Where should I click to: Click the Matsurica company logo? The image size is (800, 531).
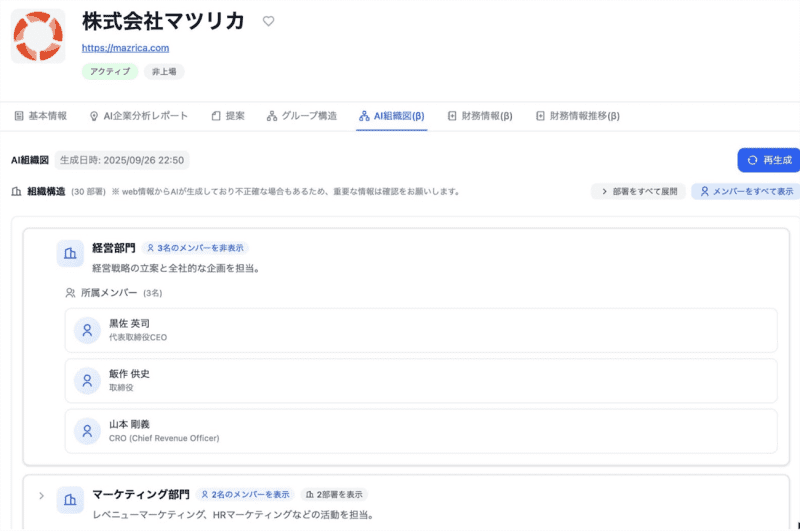tap(38, 37)
